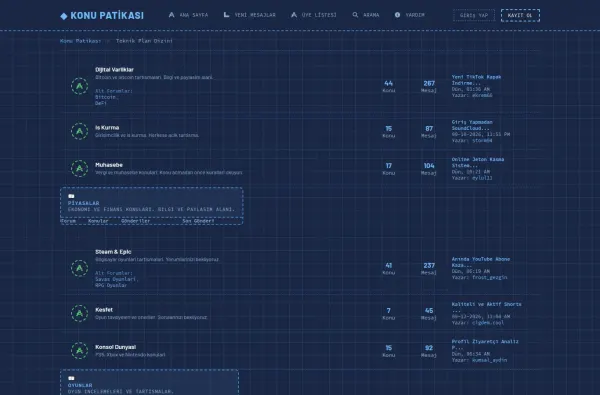Open the Muhasebe forum
The image size is (600, 395).
pos(109,165)
